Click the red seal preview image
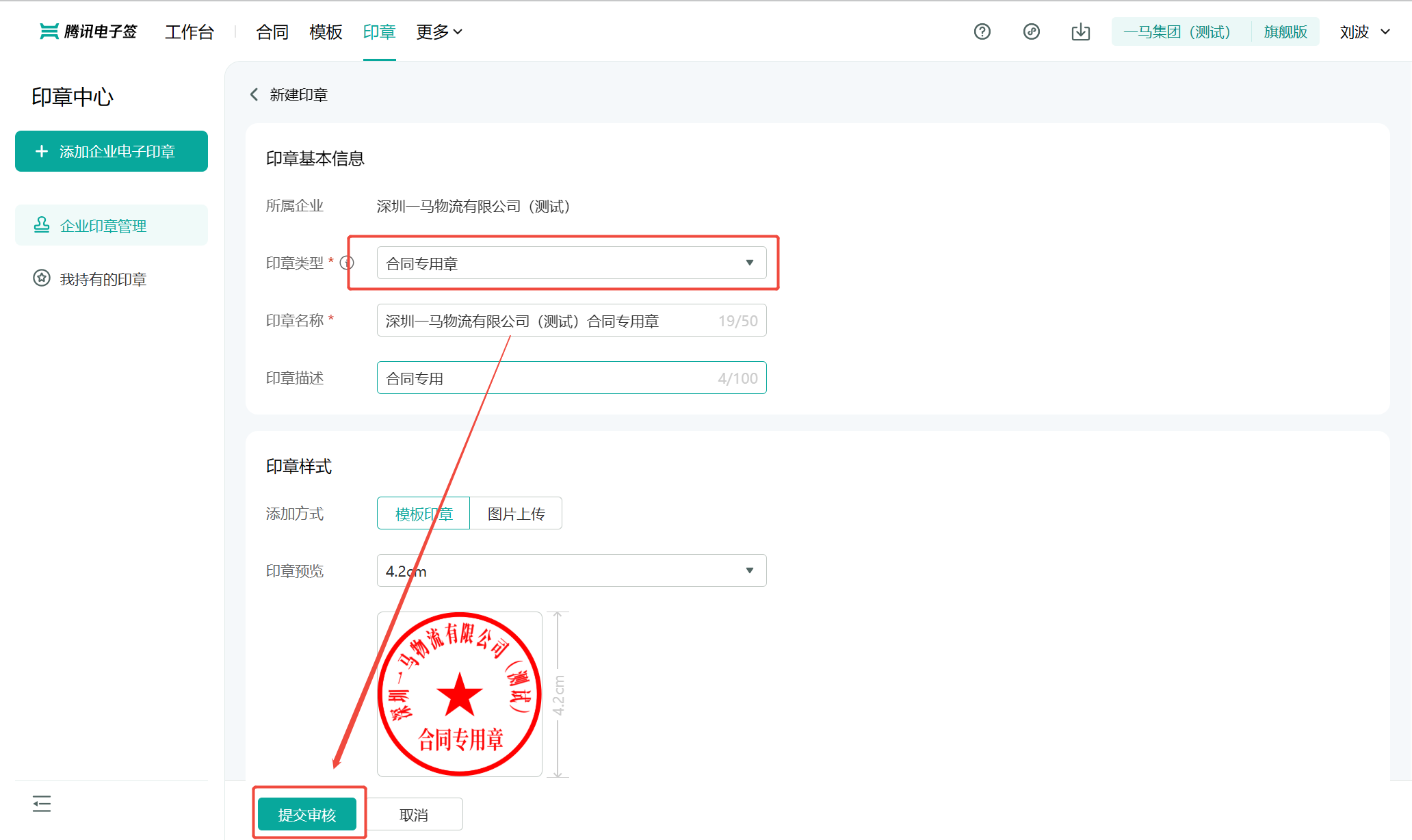1412x840 pixels. tap(460, 694)
